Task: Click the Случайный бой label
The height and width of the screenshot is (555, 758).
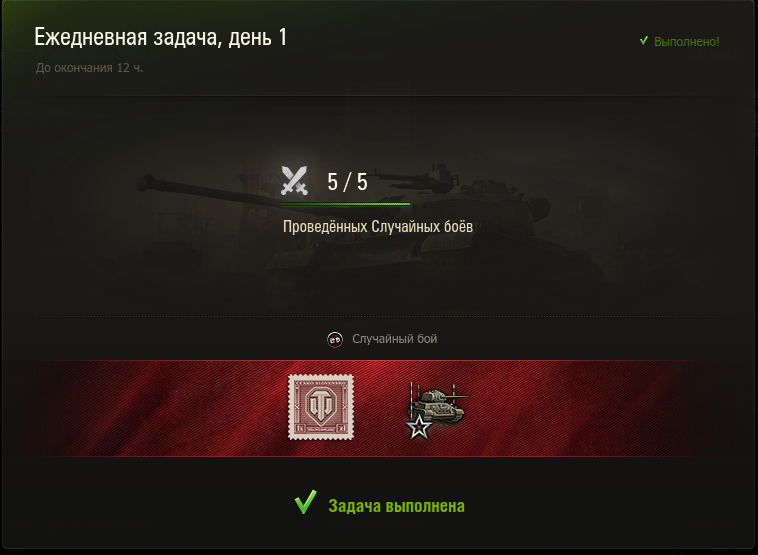Action: (x=394, y=339)
